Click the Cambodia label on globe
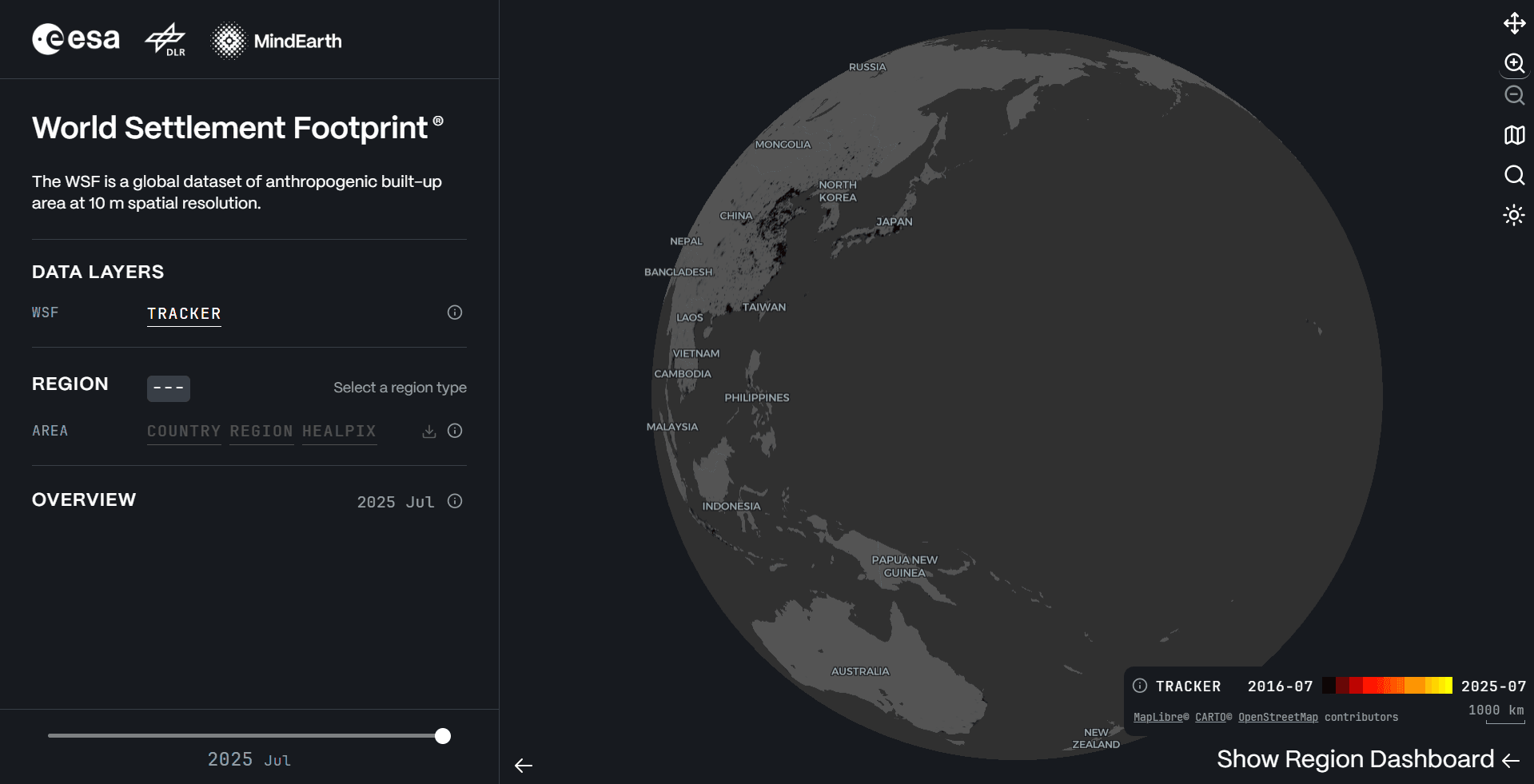The width and height of the screenshot is (1534, 784). pos(683,374)
